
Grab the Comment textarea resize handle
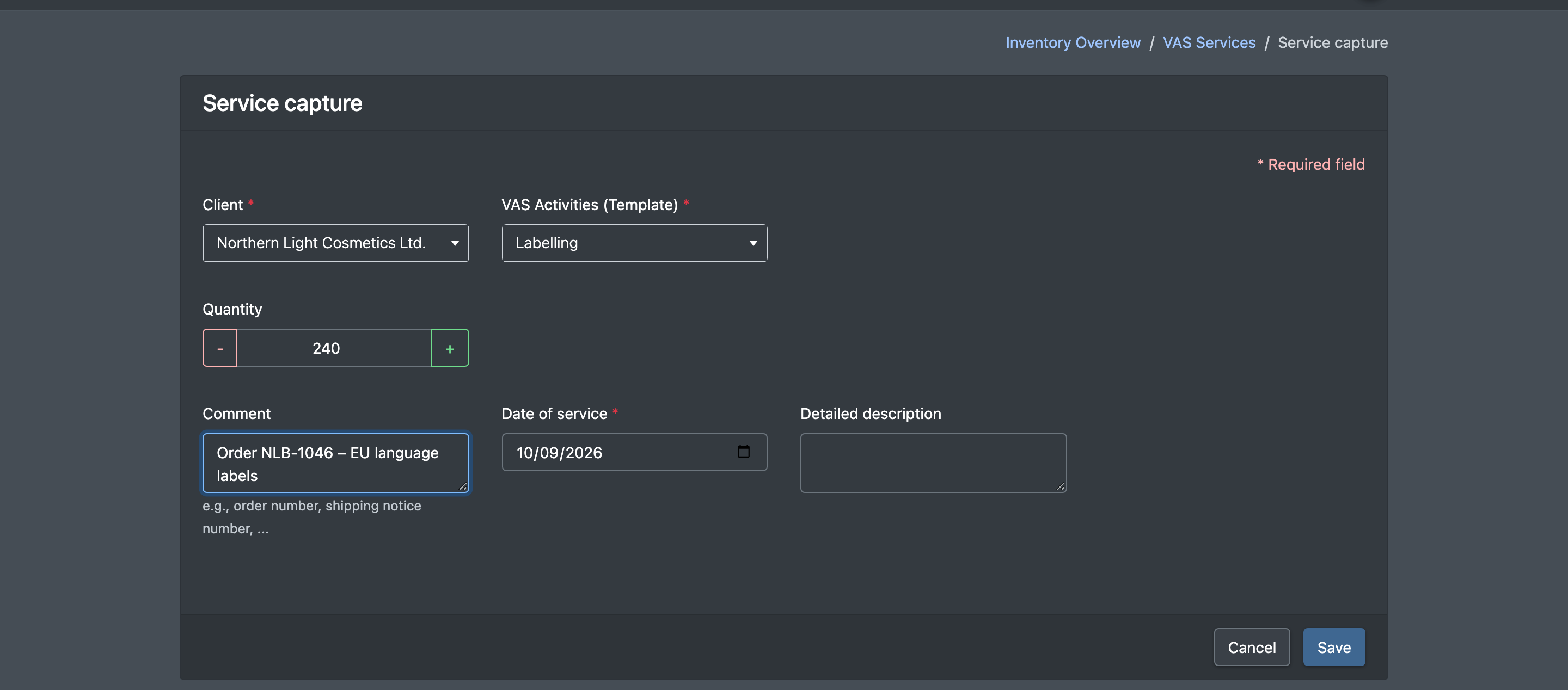coord(463,487)
